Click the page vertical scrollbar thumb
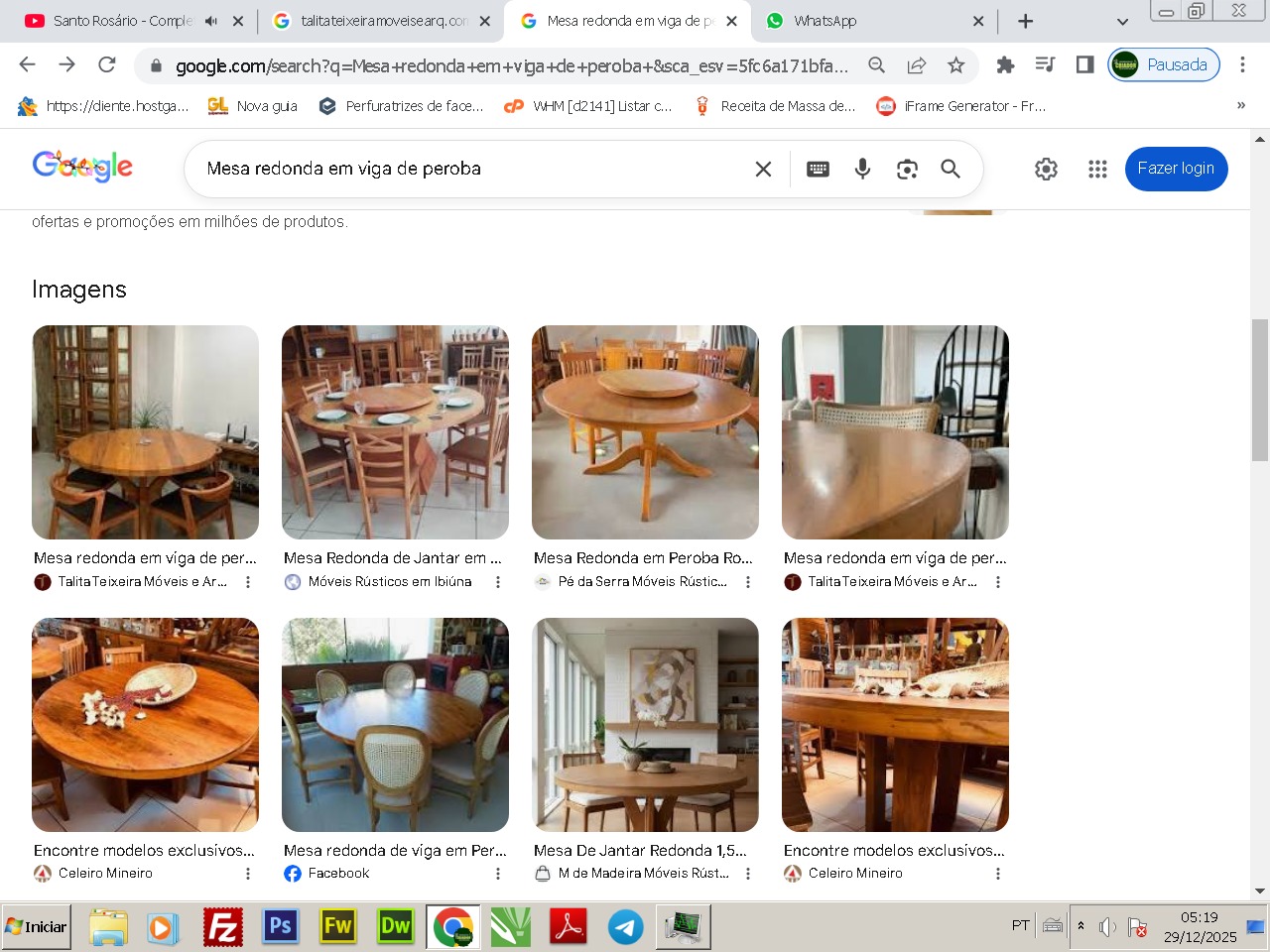 pyautogui.click(x=1260, y=390)
